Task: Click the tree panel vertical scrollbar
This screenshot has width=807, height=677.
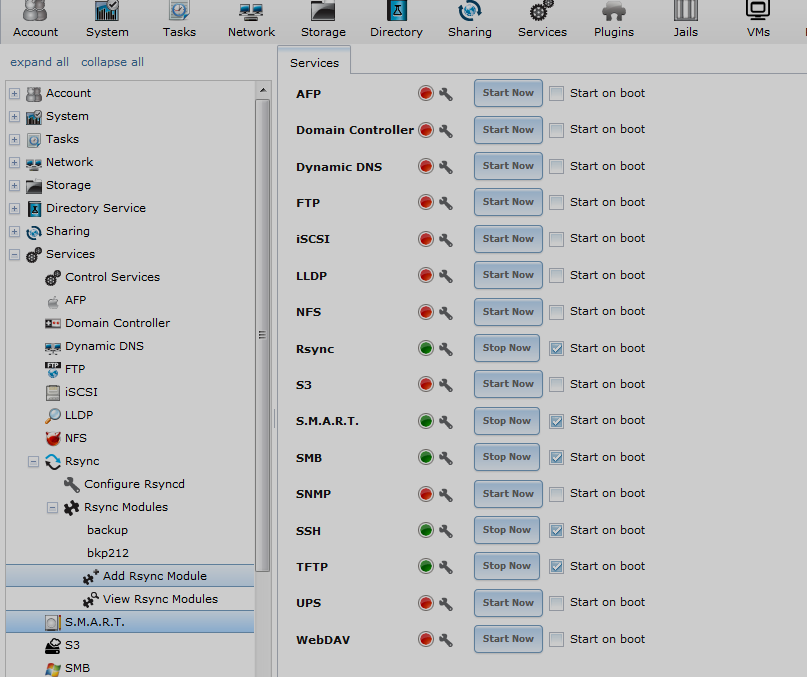Action: click(263, 335)
